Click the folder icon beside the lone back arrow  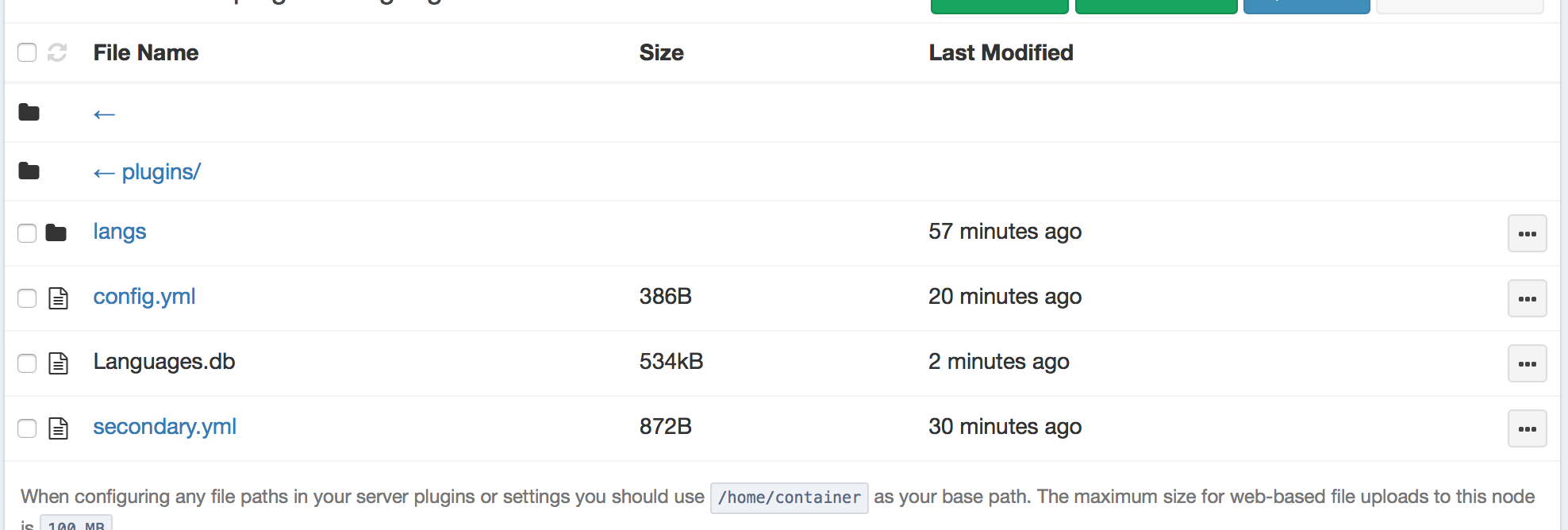(29, 113)
